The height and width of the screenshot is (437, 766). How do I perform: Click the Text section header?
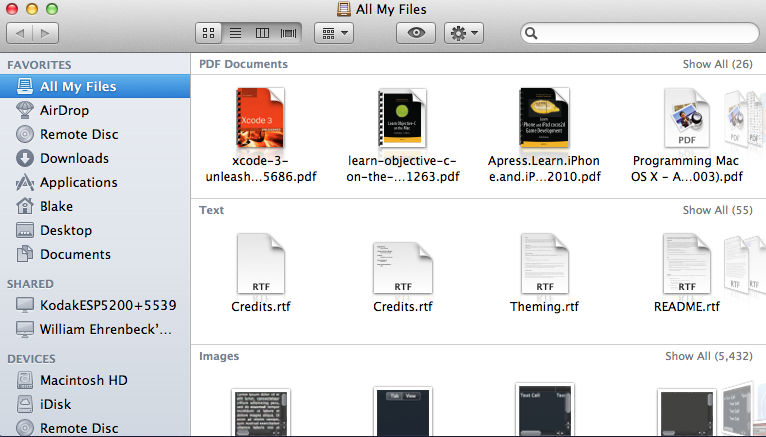pyautogui.click(x=212, y=210)
